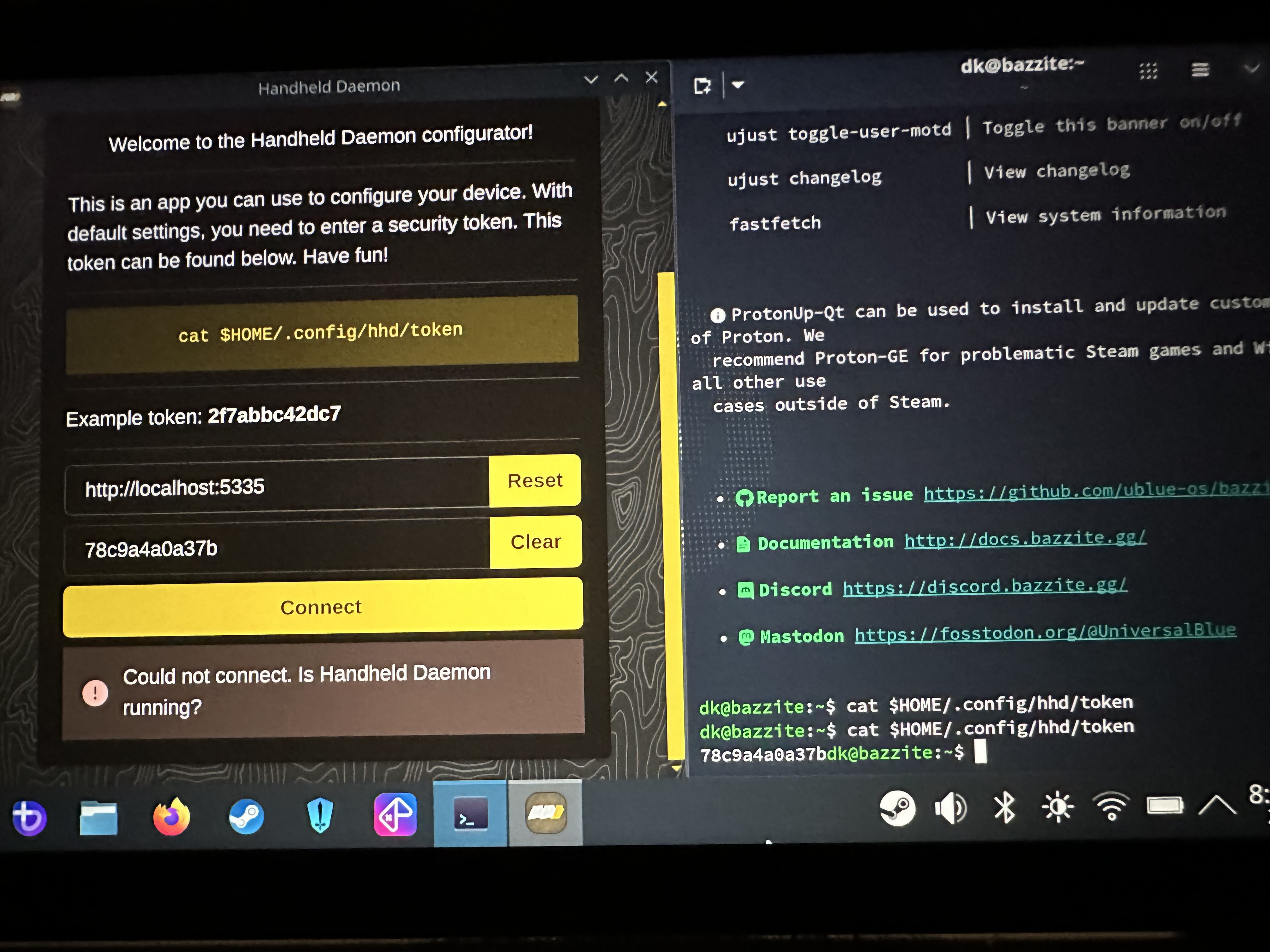Open terminal hamburger menu
The height and width of the screenshot is (952, 1270).
pos(1200,70)
